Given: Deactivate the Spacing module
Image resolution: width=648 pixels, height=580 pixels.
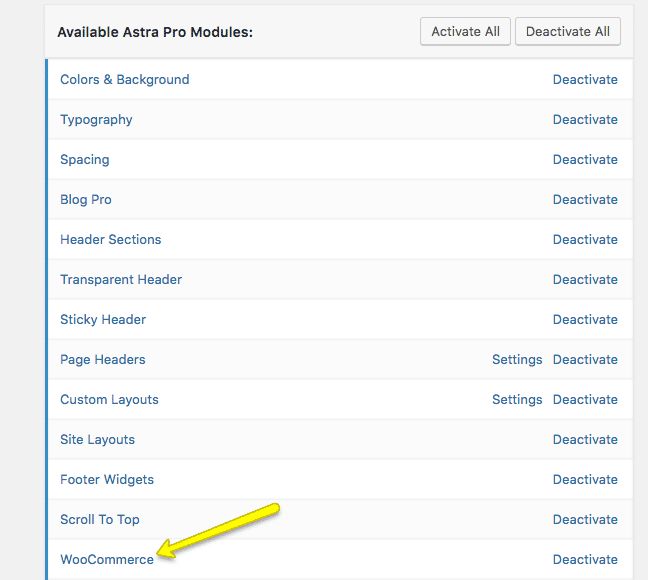Looking at the screenshot, I should [585, 160].
